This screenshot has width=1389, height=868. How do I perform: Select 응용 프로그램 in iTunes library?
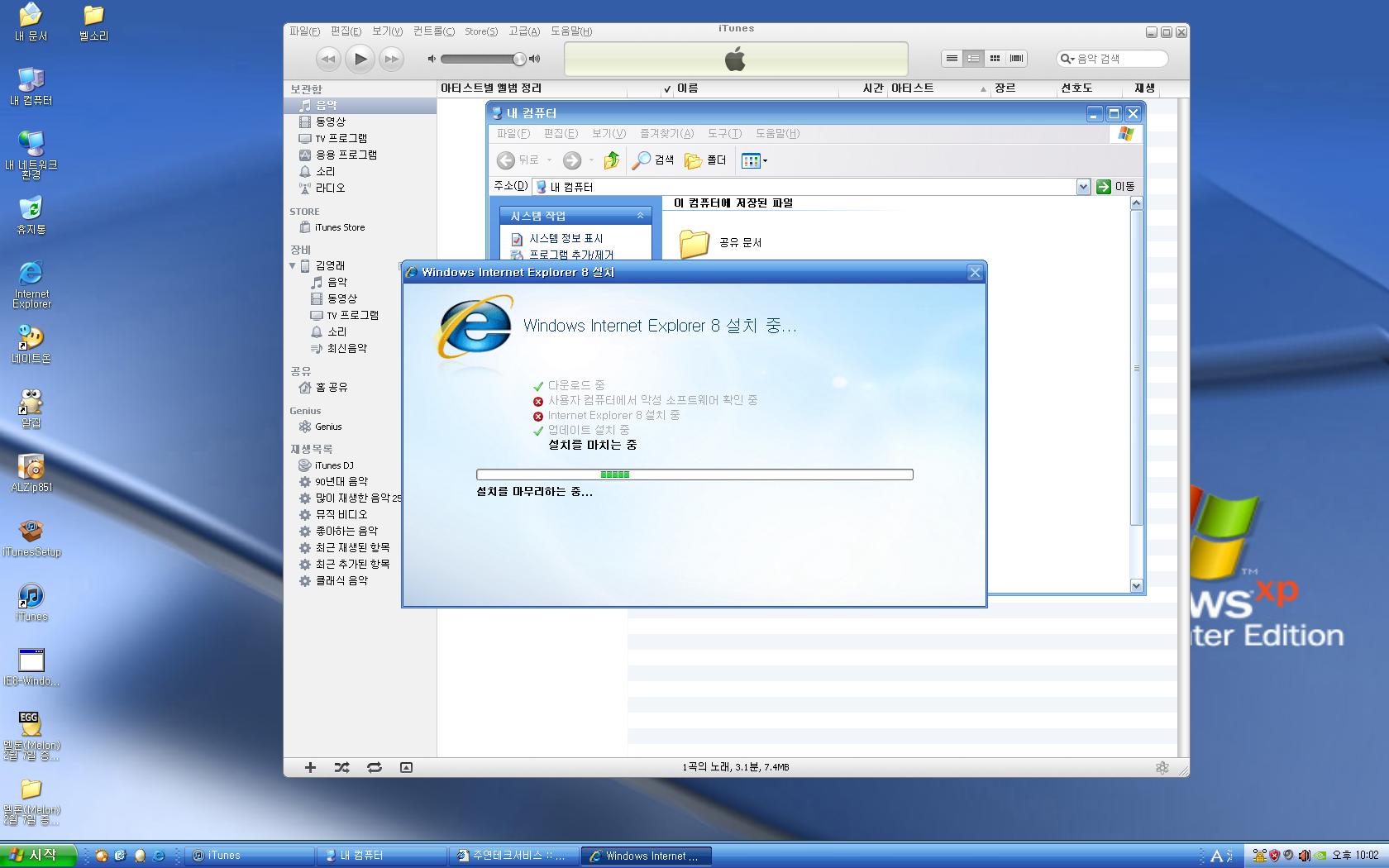360,155
